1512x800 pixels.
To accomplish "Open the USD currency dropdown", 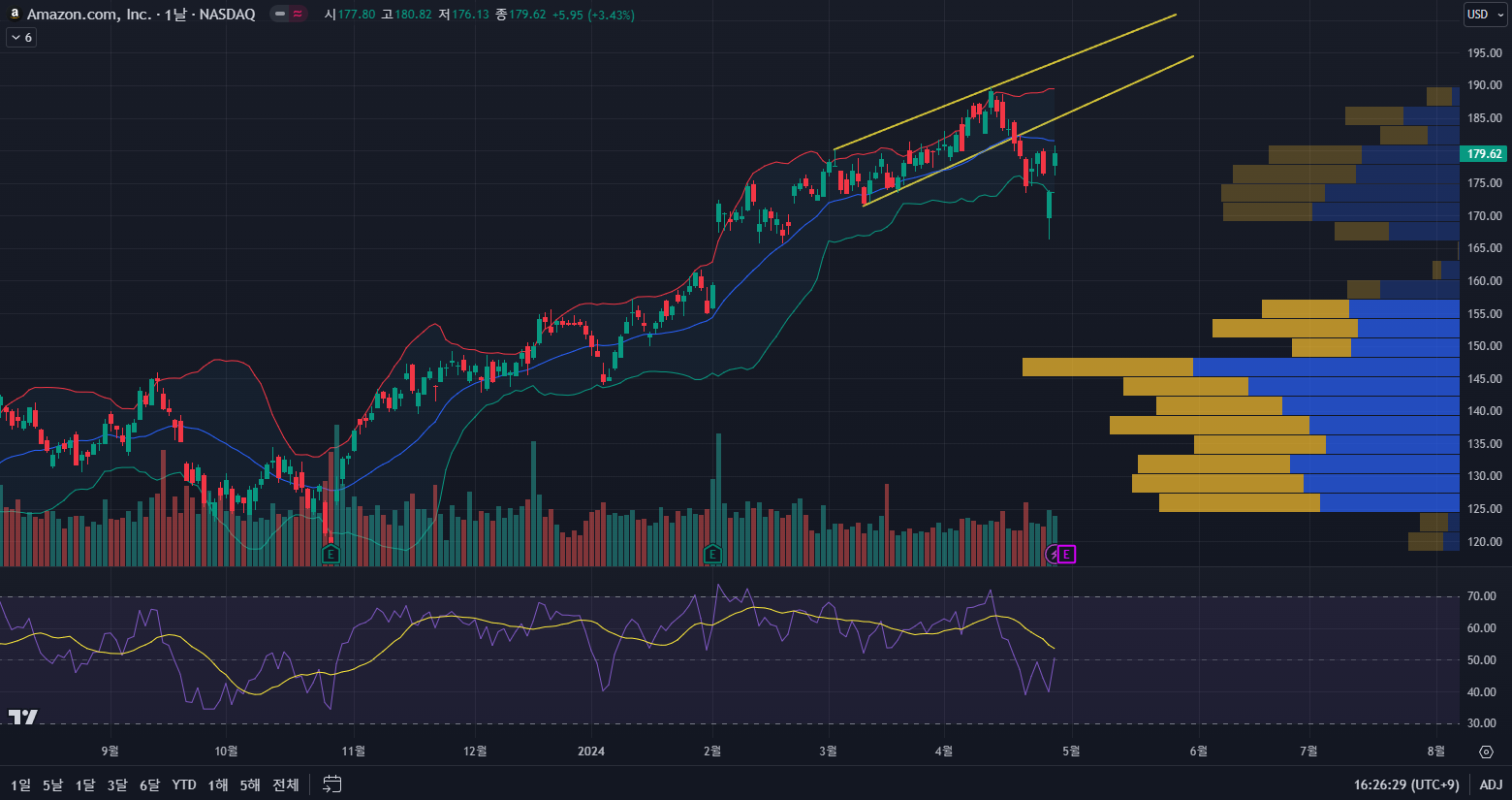I will pos(1485,14).
